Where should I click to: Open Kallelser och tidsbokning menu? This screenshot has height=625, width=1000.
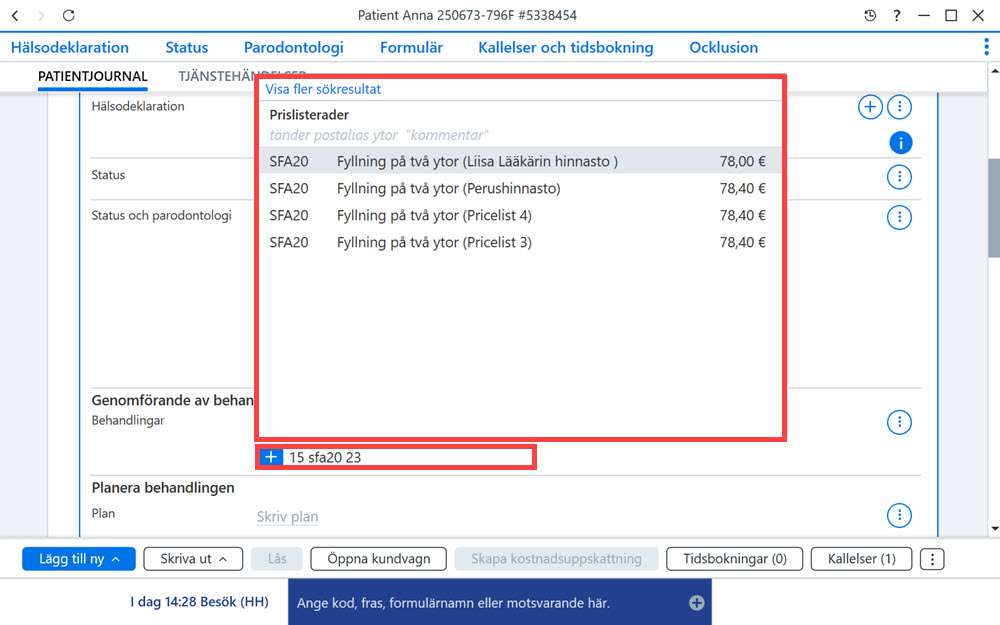click(x=566, y=47)
